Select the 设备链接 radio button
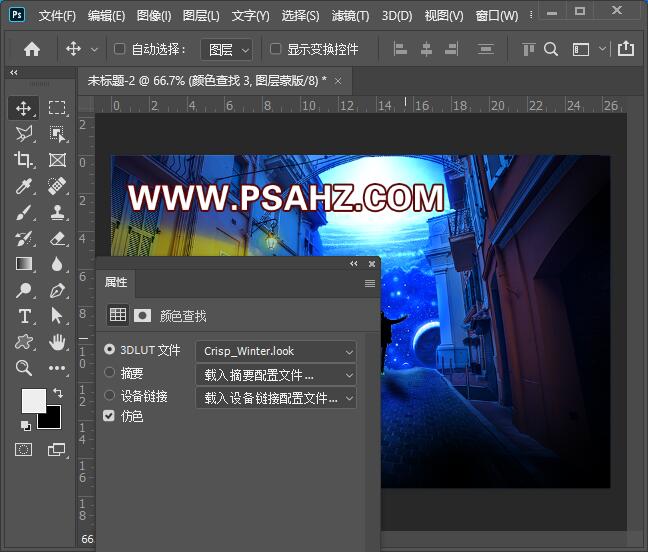Screen dimensions: 648x552 [109, 395]
